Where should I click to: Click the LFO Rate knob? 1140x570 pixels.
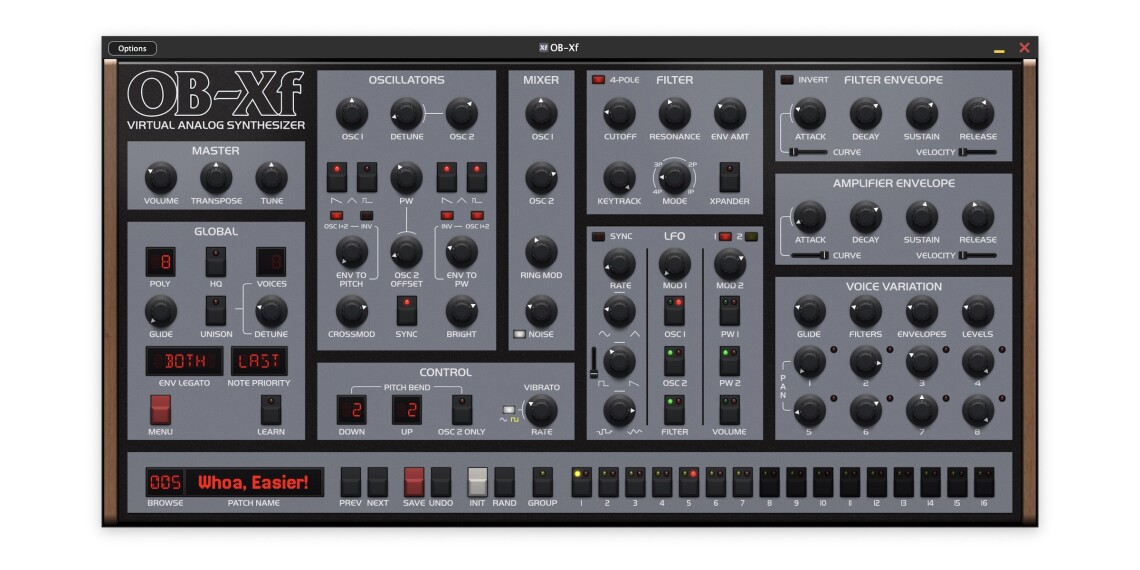coord(619,263)
